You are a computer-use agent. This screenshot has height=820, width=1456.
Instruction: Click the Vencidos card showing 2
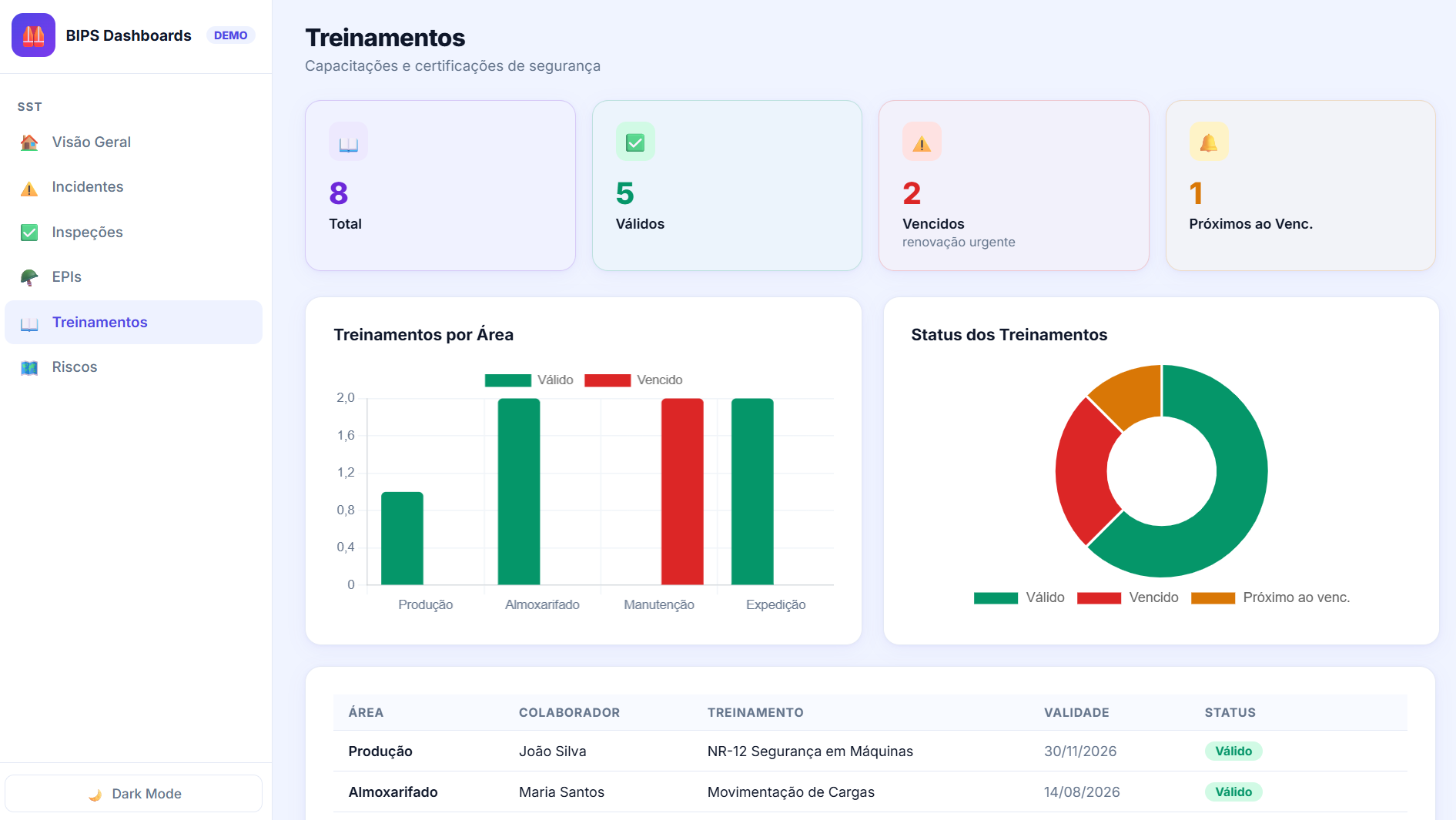click(x=1014, y=186)
